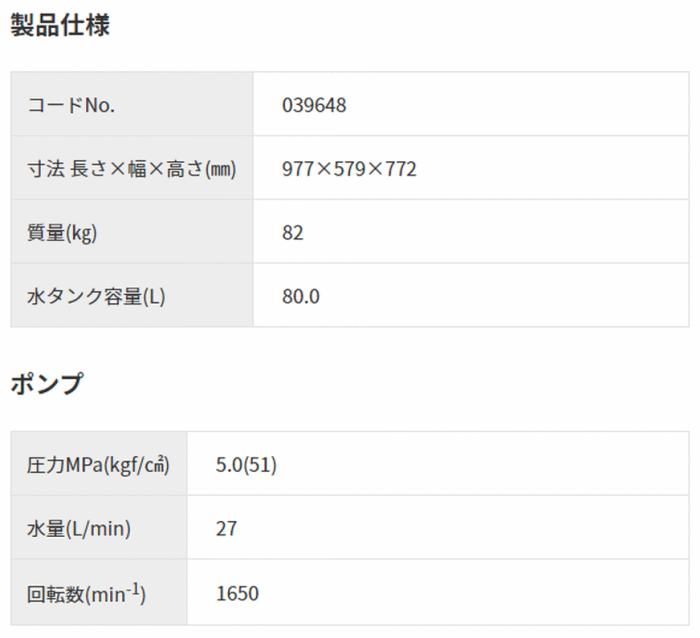
Task: Select the 水量(L/min) label cell
Action: pyautogui.click(x=99, y=527)
